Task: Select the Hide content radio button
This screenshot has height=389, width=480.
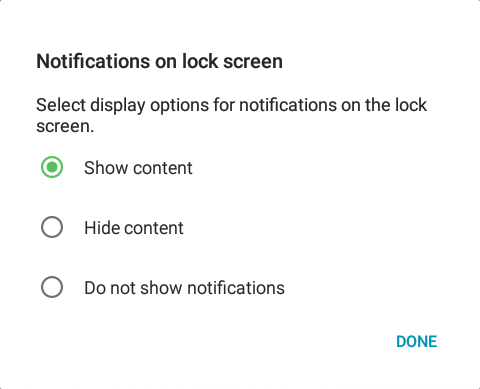Action: point(52,227)
